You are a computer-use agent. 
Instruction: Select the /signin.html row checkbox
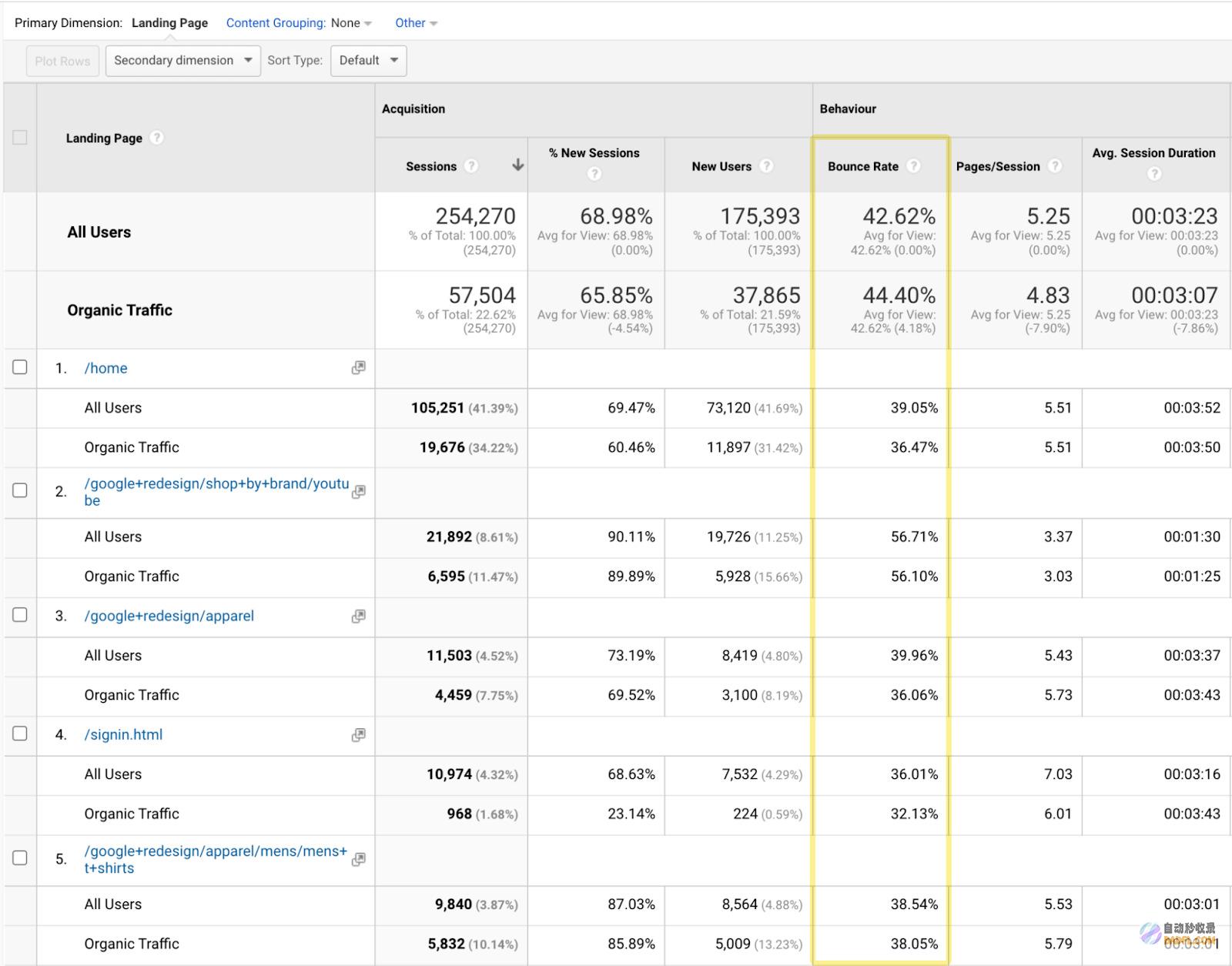(x=20, y=734)
